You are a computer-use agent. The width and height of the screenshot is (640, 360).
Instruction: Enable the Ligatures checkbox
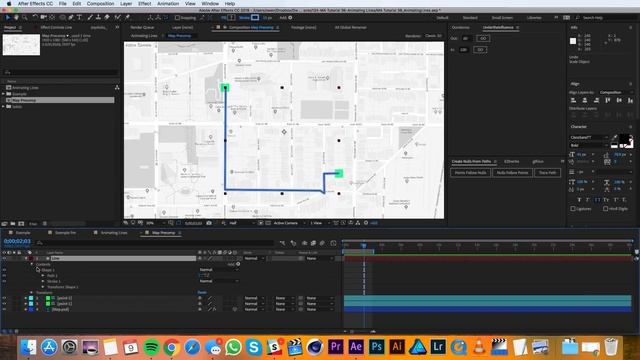coord(573,209)
